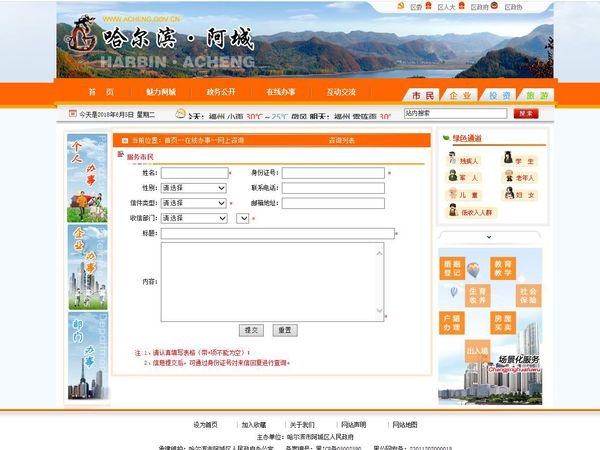Open the 户籍办理 scene service tile
The height and width of the screenshot is (450, 600).
(452, 323)
